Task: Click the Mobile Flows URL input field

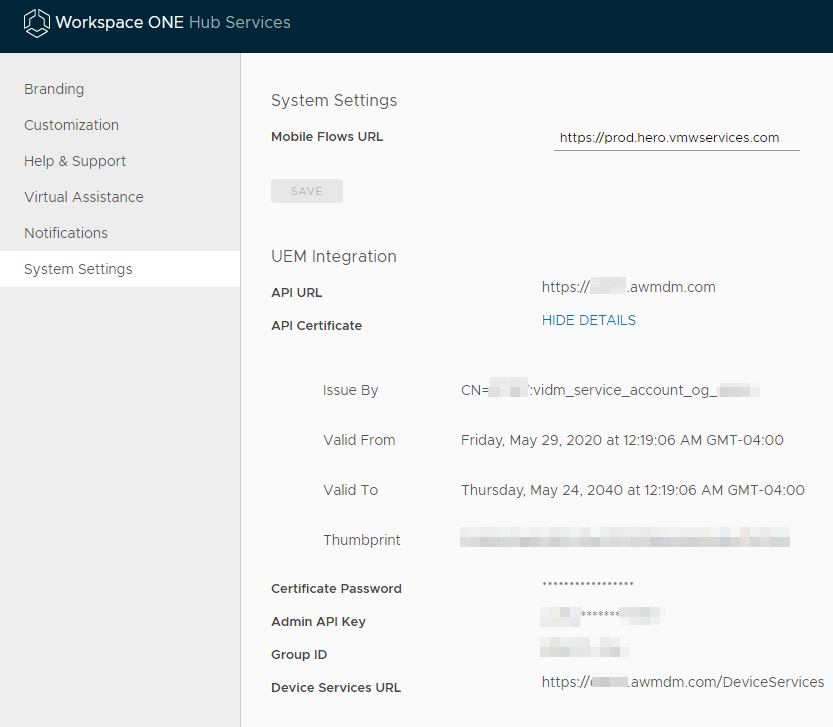Action: click(676, 138)
